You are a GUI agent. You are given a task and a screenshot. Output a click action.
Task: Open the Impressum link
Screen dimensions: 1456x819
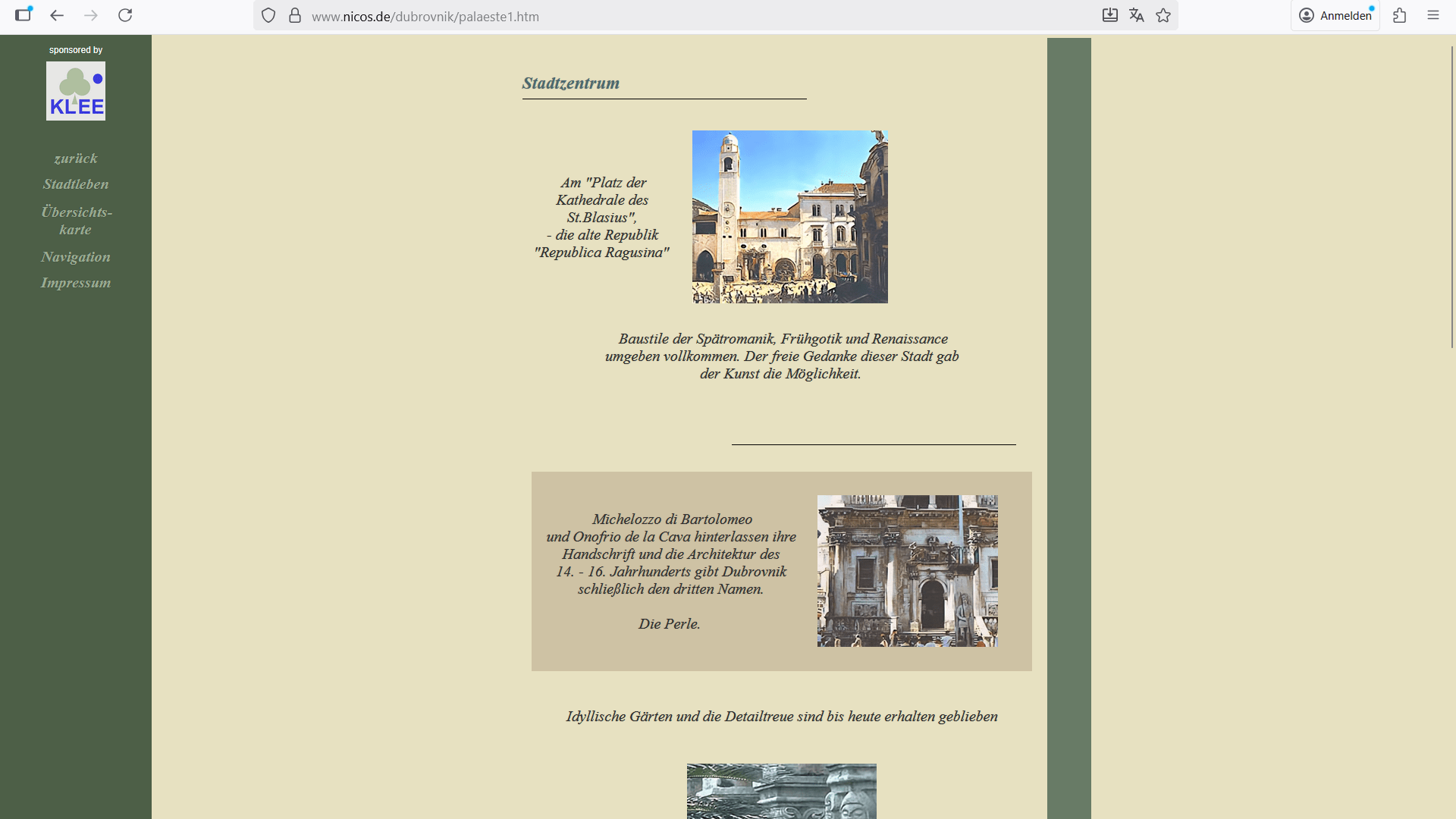click(76, 283)
